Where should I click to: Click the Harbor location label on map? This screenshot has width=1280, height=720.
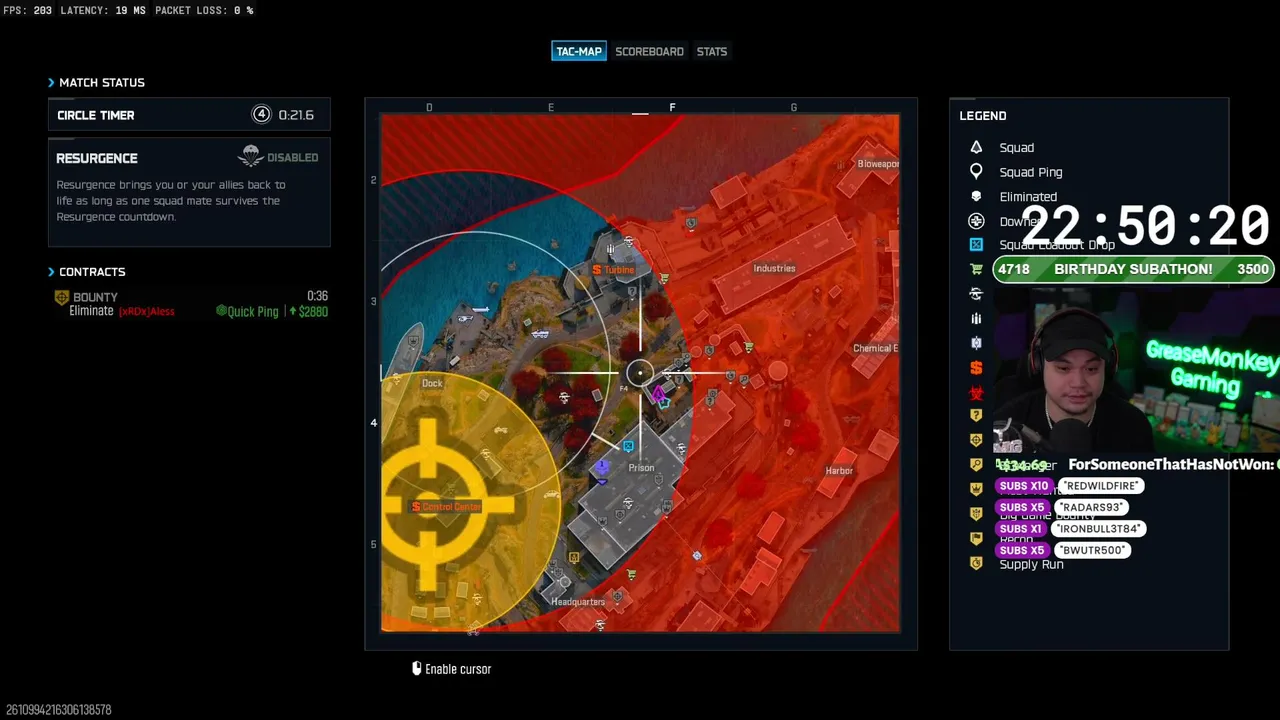839,471
